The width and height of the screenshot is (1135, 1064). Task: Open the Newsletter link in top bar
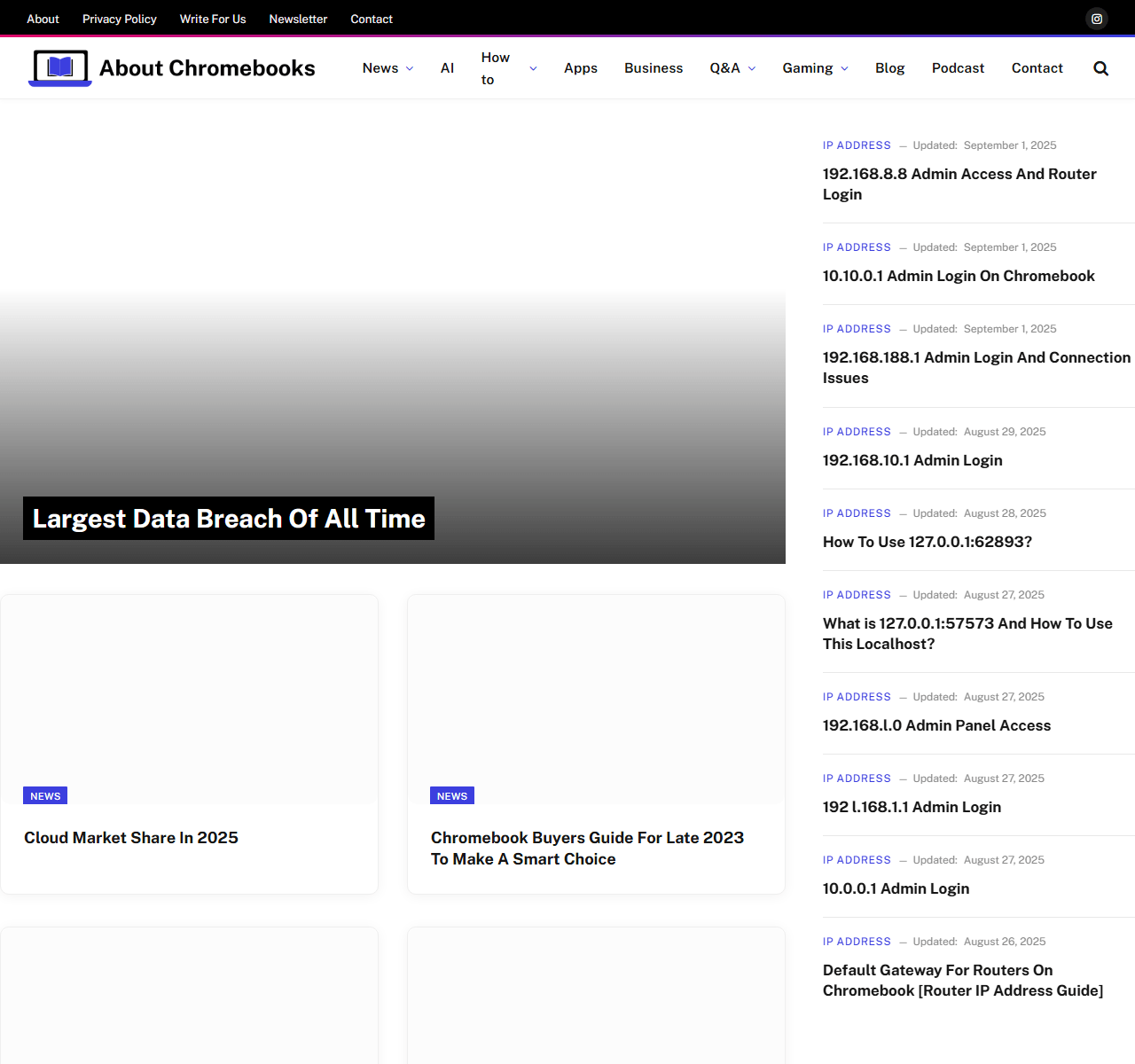point(298,19)
